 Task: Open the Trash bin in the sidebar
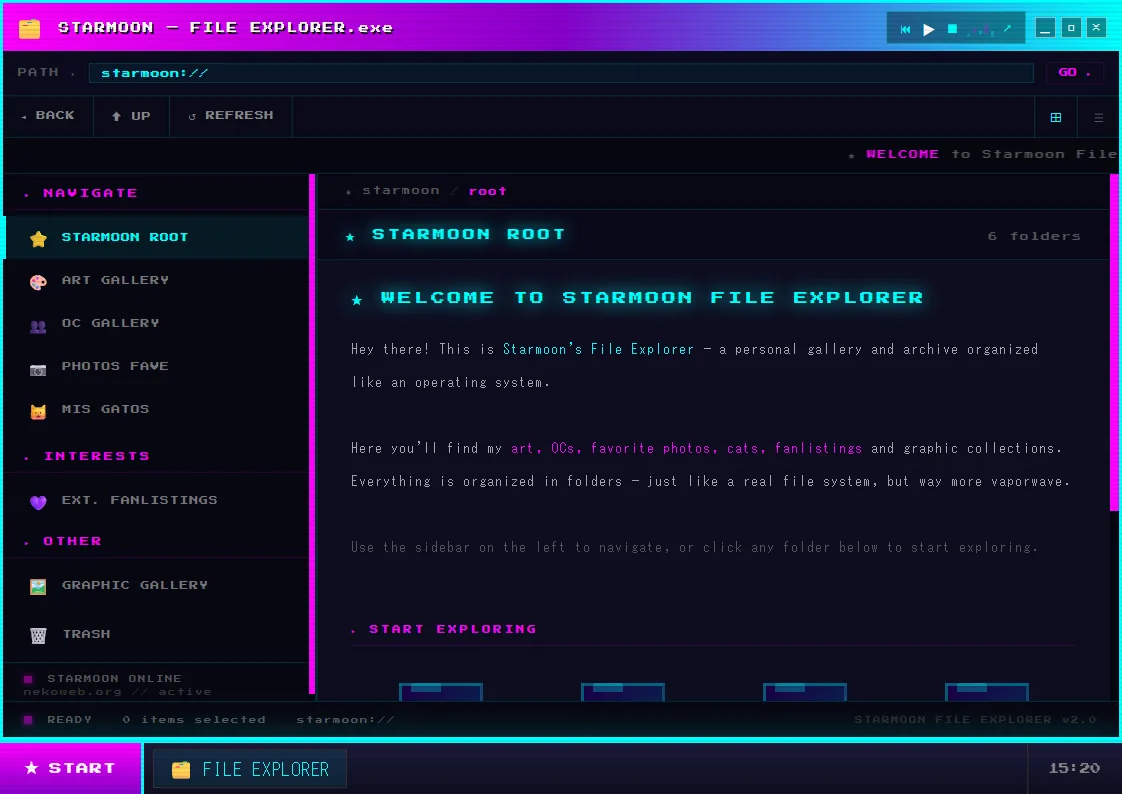click(157, 634)
